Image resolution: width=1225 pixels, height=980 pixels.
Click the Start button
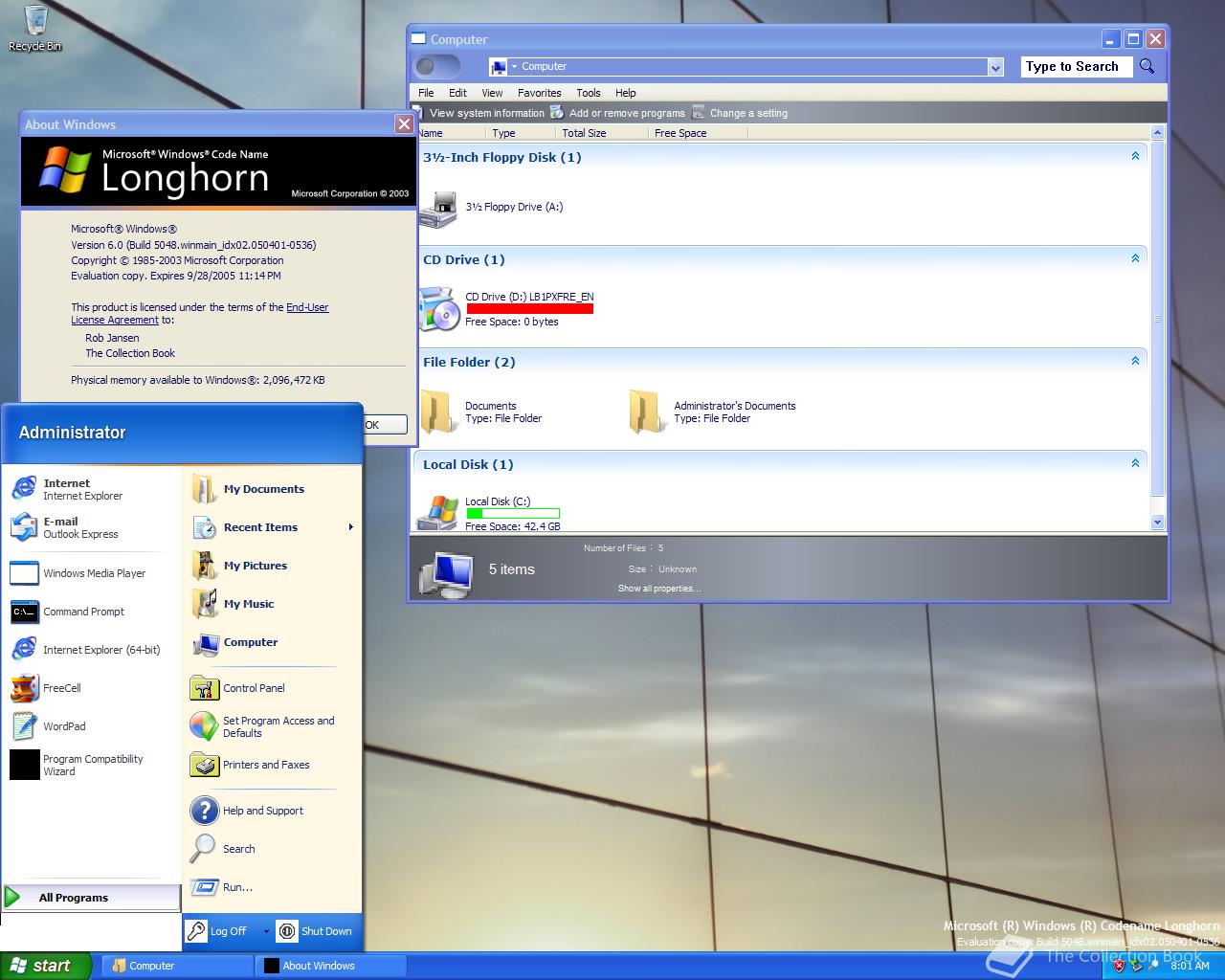46,966
